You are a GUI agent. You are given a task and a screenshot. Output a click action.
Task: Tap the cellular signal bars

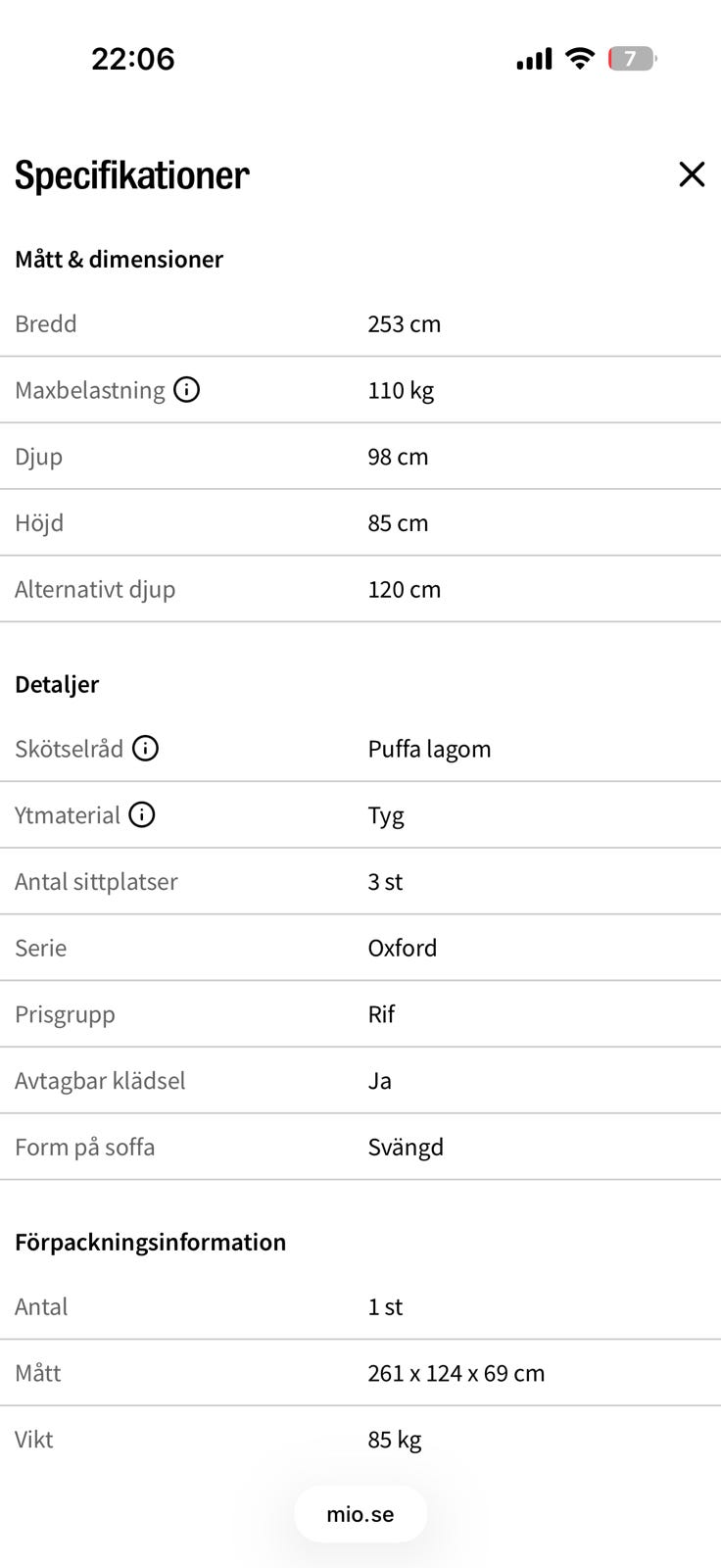click(534, 60)
